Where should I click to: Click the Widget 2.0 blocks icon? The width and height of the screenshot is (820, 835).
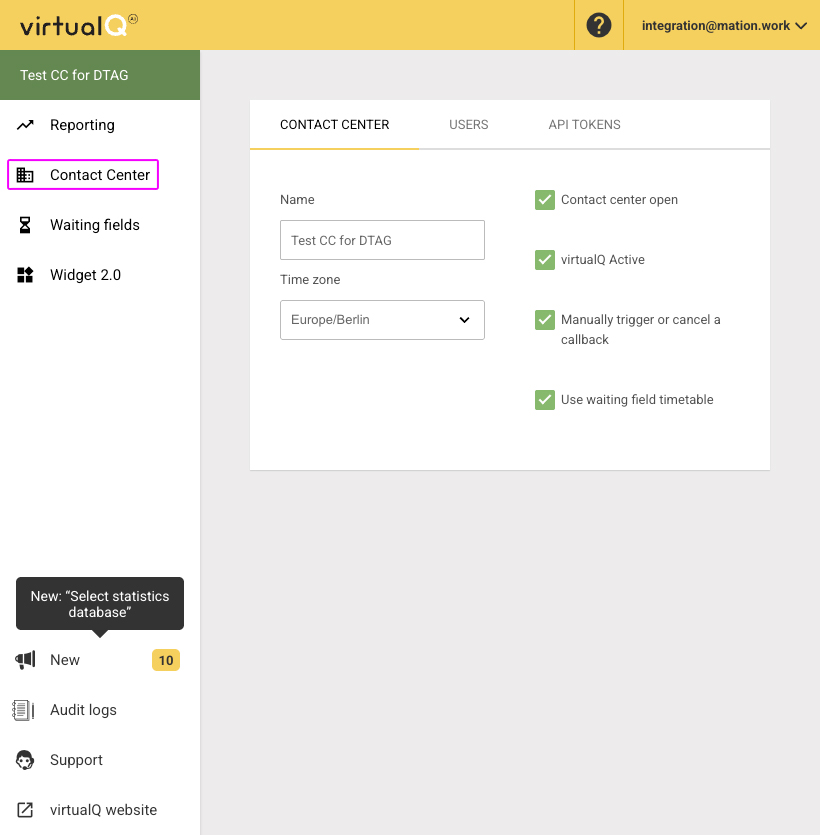tap(25, 275)
